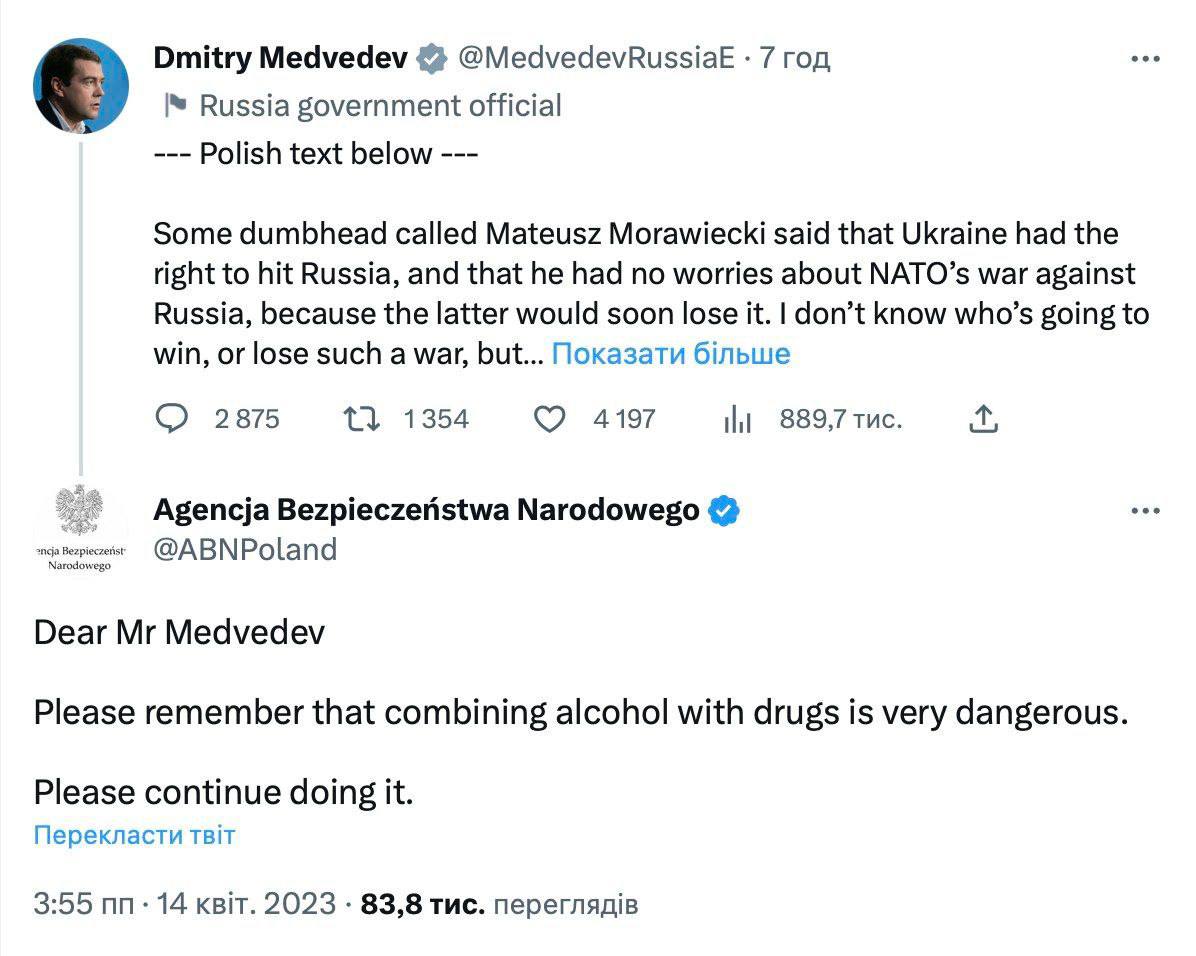This screenshot has height=956, width=1196.
Task: Click the retweet arrows icon
Action: (x=361, y=418)
